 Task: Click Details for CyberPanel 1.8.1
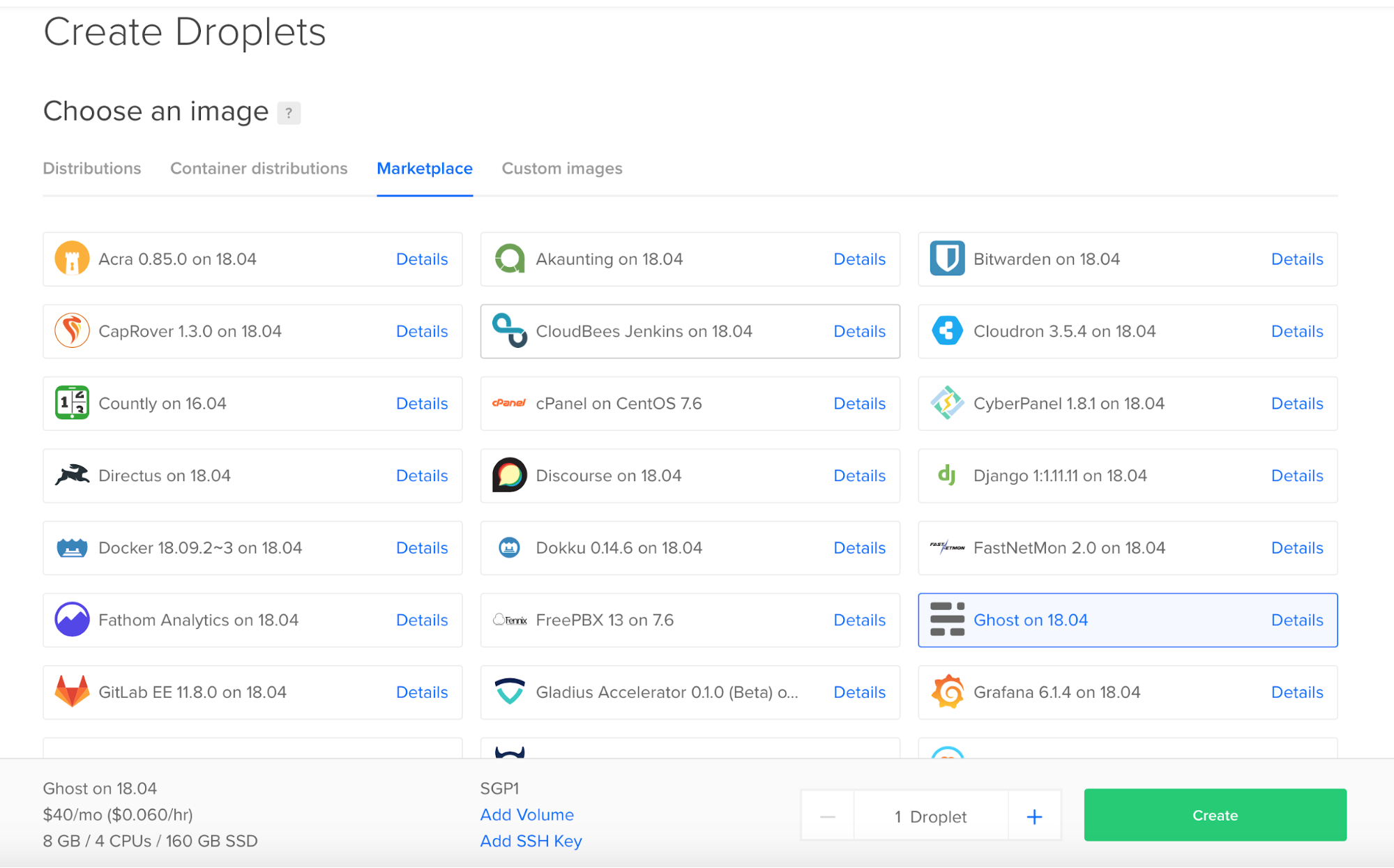(x=1296, y=403)
